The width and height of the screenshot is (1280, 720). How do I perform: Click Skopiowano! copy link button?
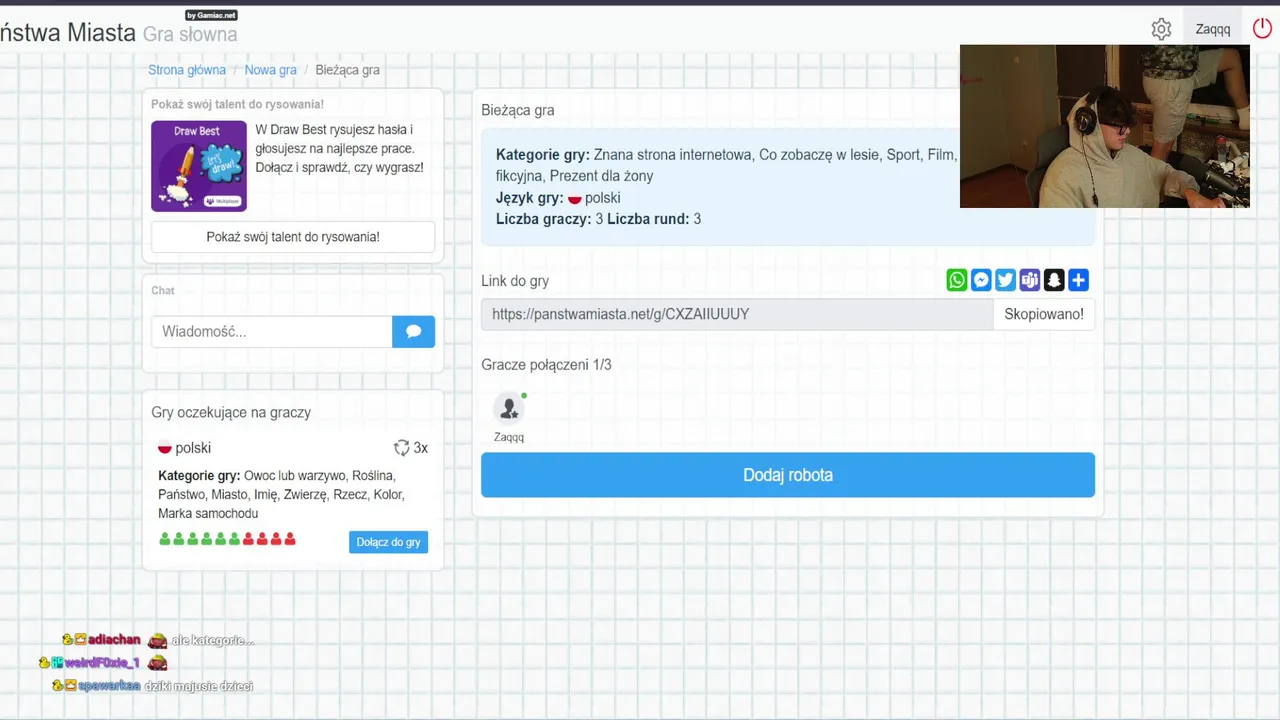coord(1044,314)
